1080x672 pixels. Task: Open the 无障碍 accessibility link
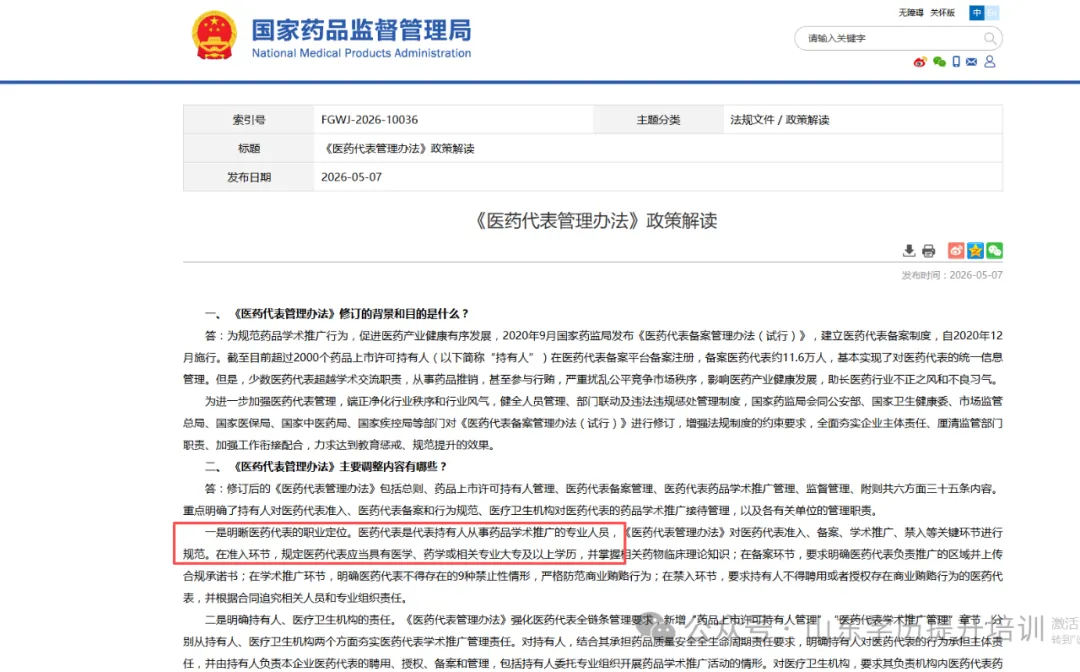911,12
